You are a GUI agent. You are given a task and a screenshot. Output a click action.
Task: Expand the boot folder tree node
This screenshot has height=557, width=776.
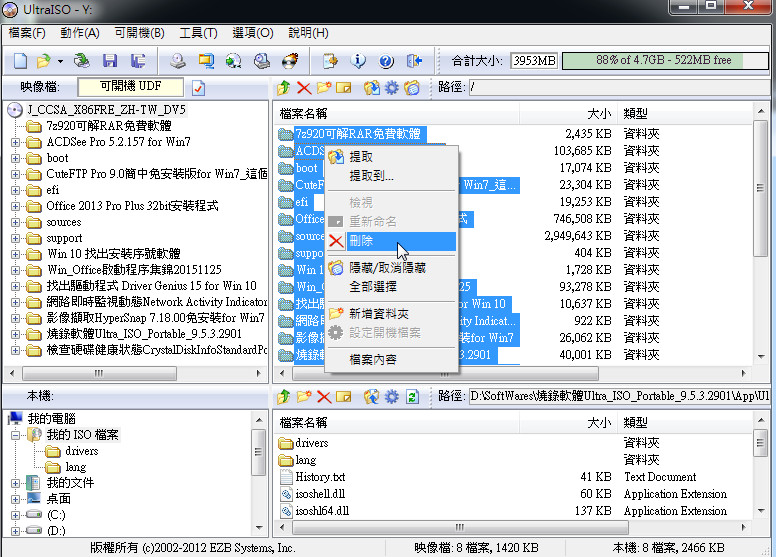pyautogui.click(x=15, y=159)
